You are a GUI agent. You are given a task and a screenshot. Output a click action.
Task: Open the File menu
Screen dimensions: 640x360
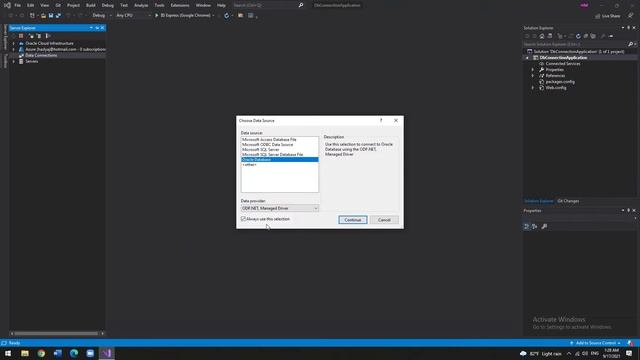pos(18,5)
